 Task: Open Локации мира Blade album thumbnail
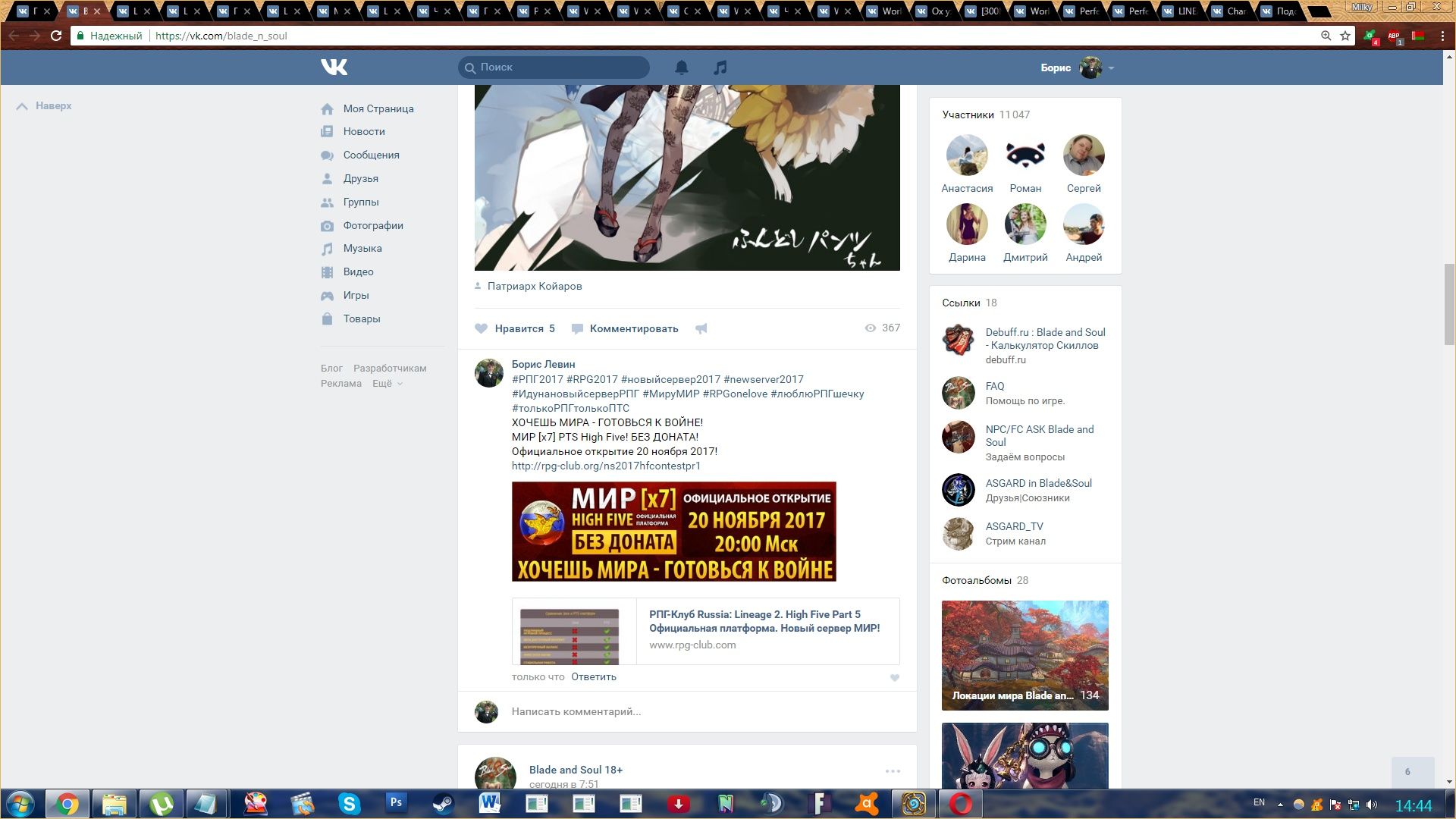[x=1025, y=655]
